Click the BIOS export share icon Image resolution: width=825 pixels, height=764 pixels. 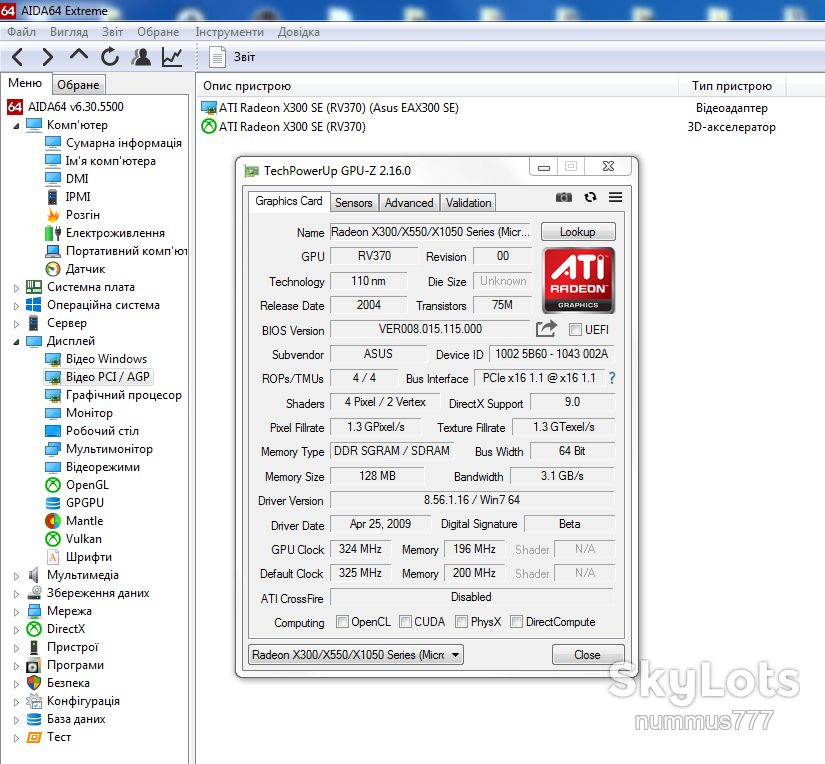click(x=546, y=329)
